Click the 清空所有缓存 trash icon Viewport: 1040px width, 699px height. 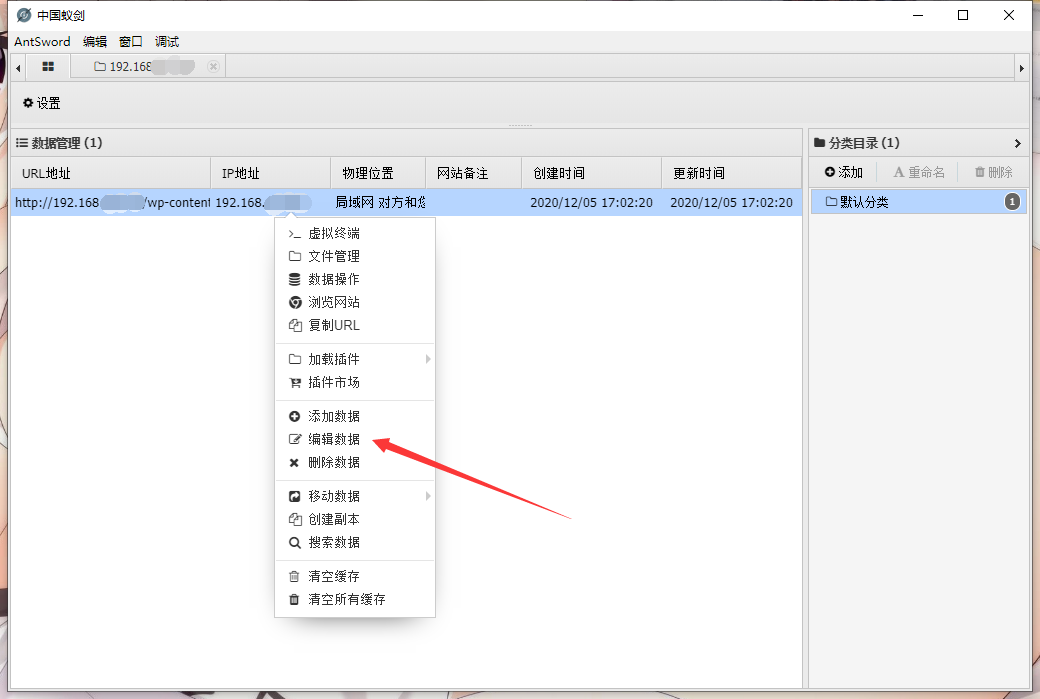pyautogui.click(x=294, y=600)
